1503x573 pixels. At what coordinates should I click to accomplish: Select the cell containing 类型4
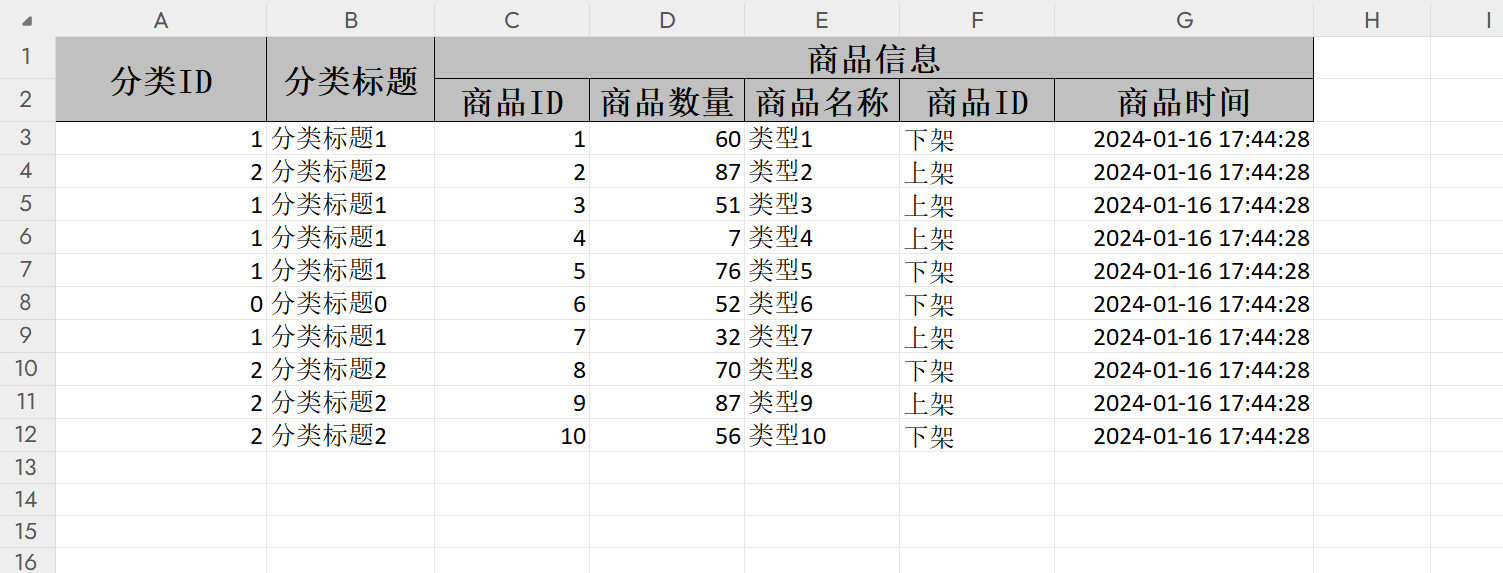point(822,237)
